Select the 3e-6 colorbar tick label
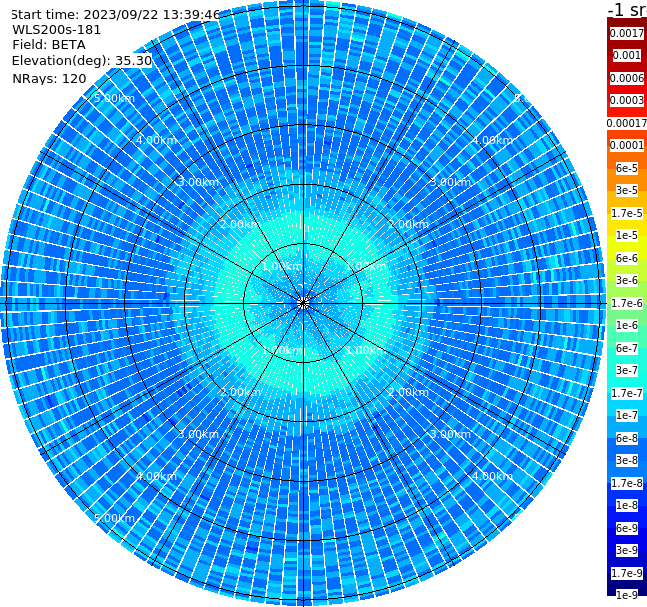This screenshot has height=607, width=647. [x=627, y=280]
